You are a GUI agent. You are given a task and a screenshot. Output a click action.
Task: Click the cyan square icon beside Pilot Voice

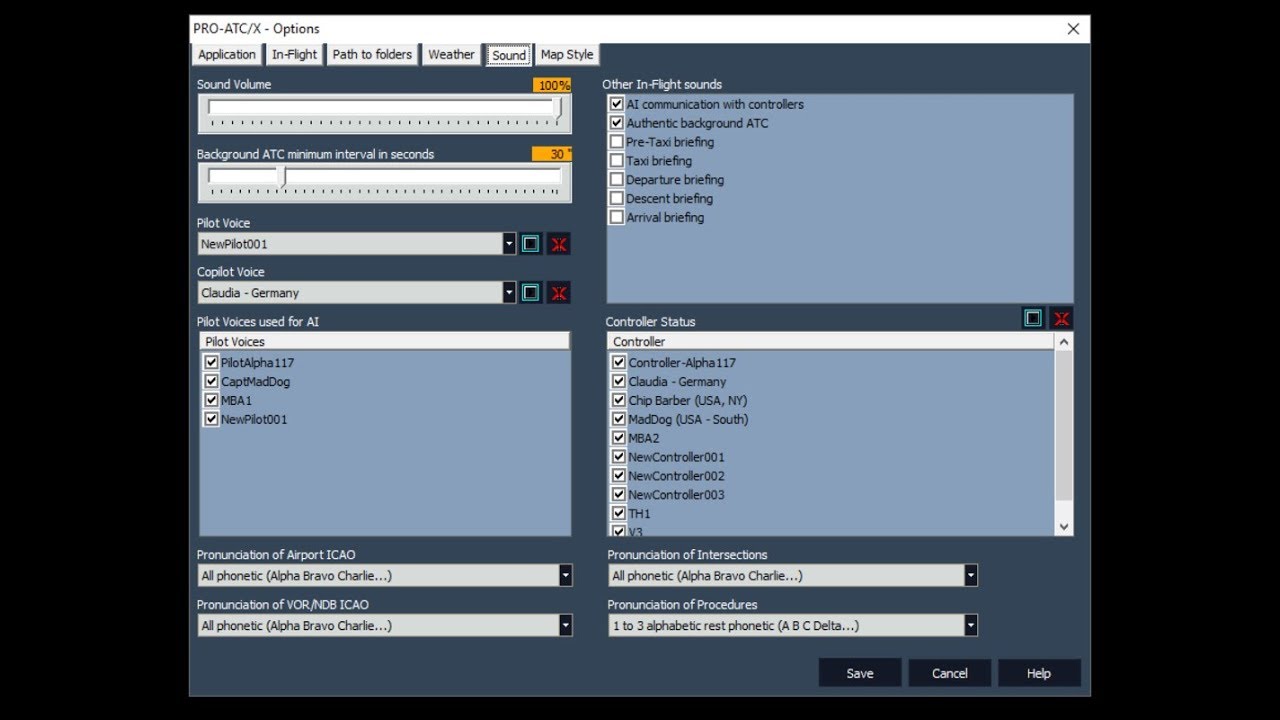click(531, 244)
